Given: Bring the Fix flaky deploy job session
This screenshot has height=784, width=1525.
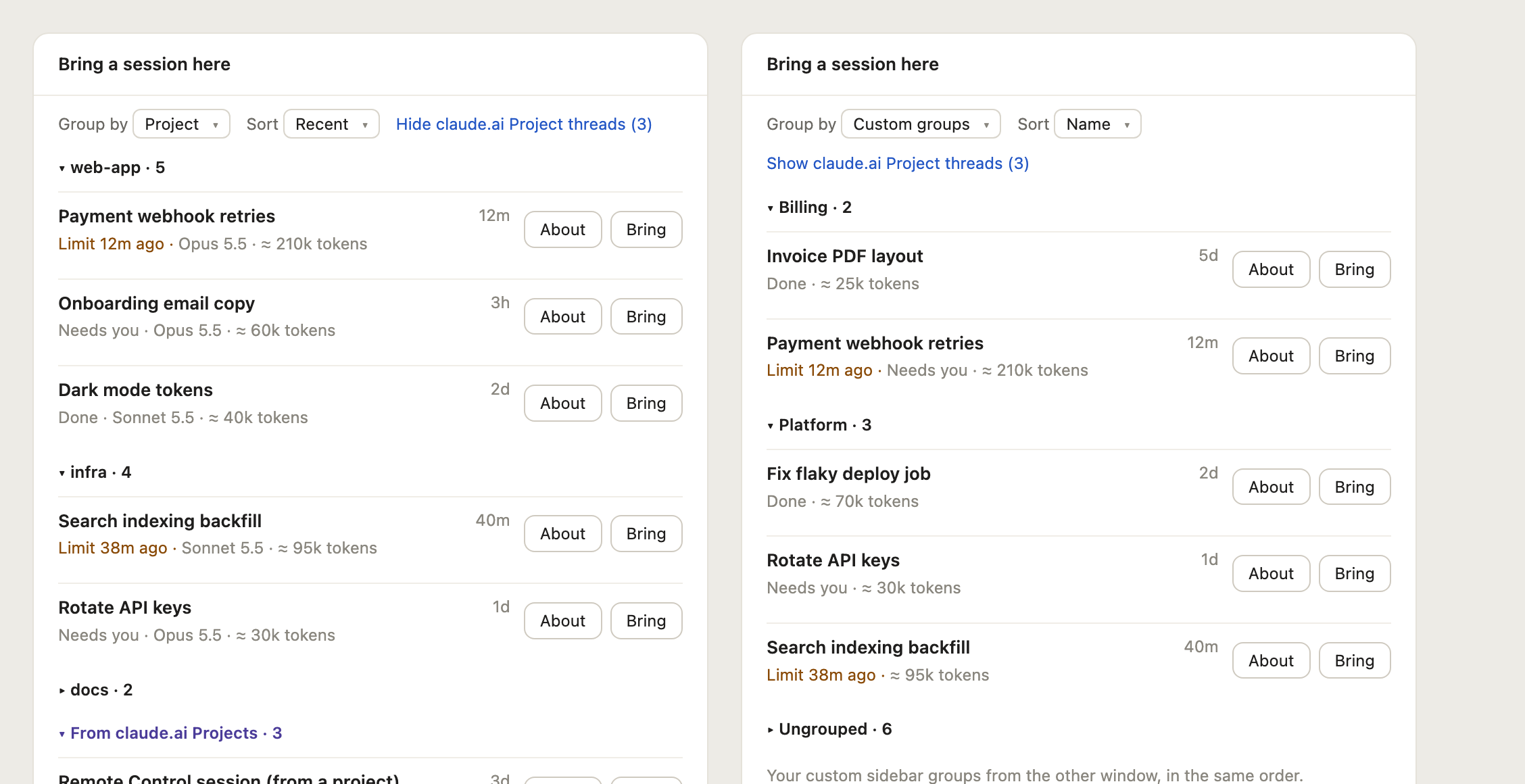Looking at the screenshot, I should [1355, 487].
